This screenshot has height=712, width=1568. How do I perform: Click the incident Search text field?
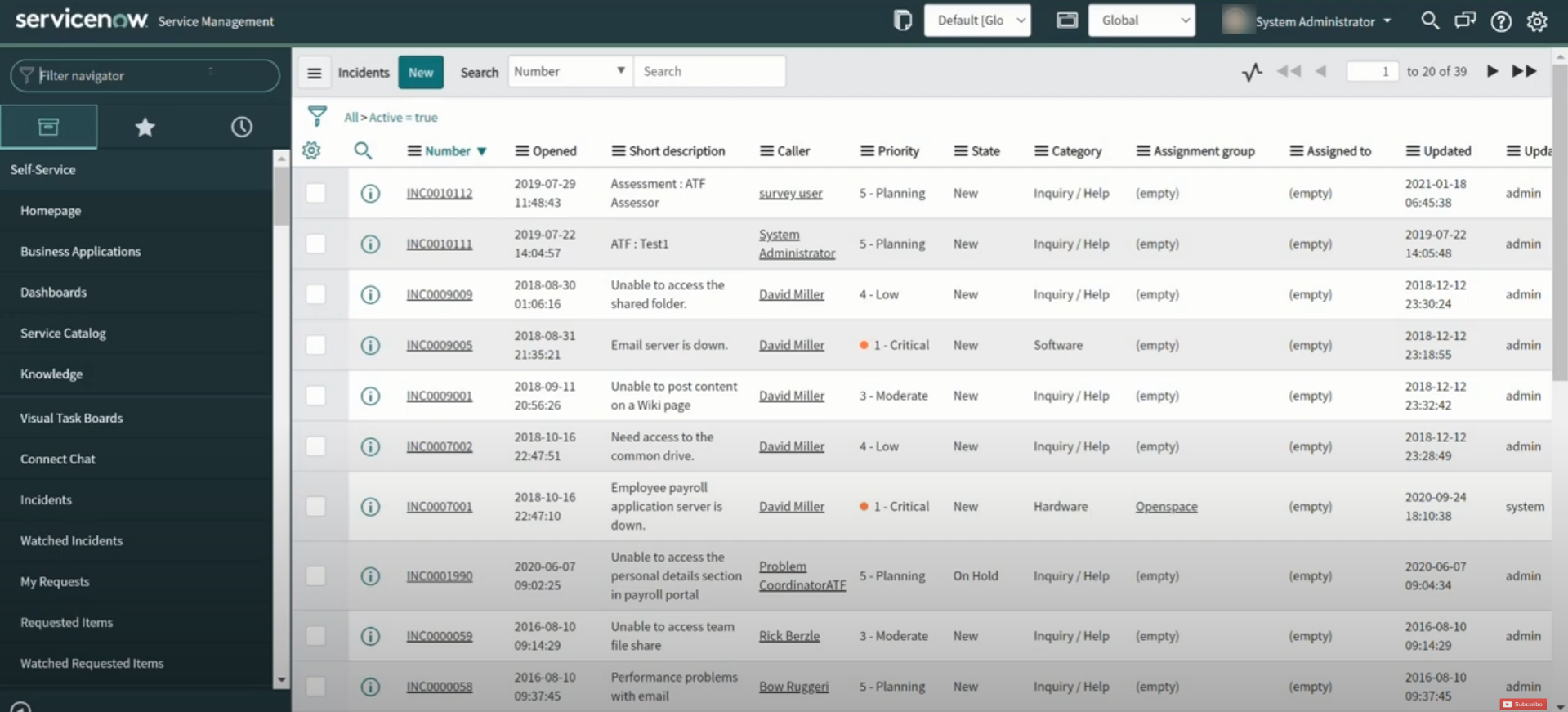(708, 71)
